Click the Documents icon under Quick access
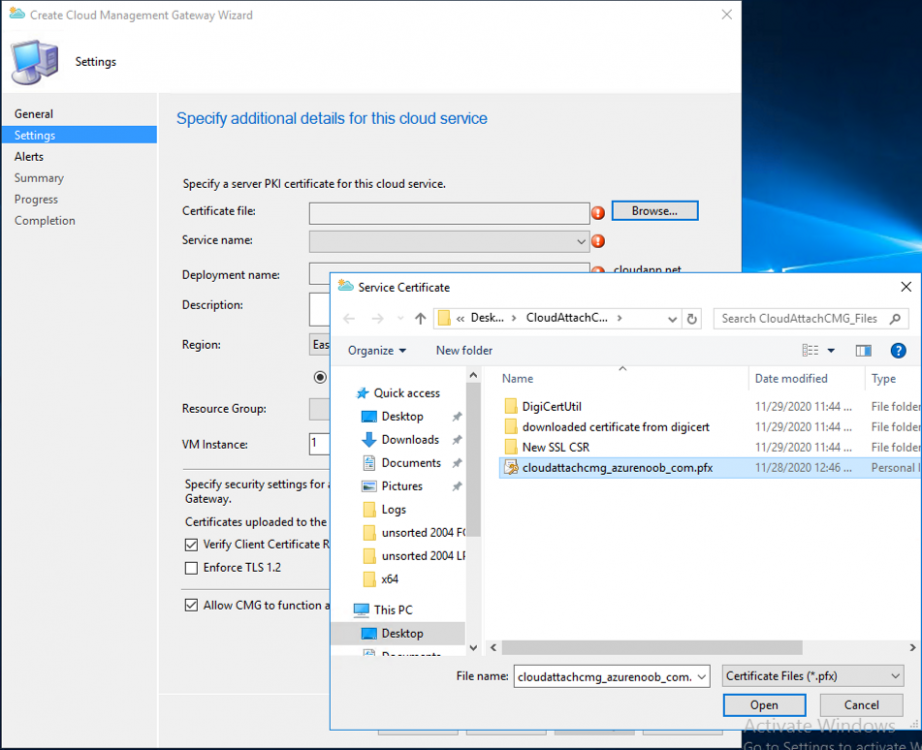The width and height of the screenshot is (922, 750). [x=369, y=463]
